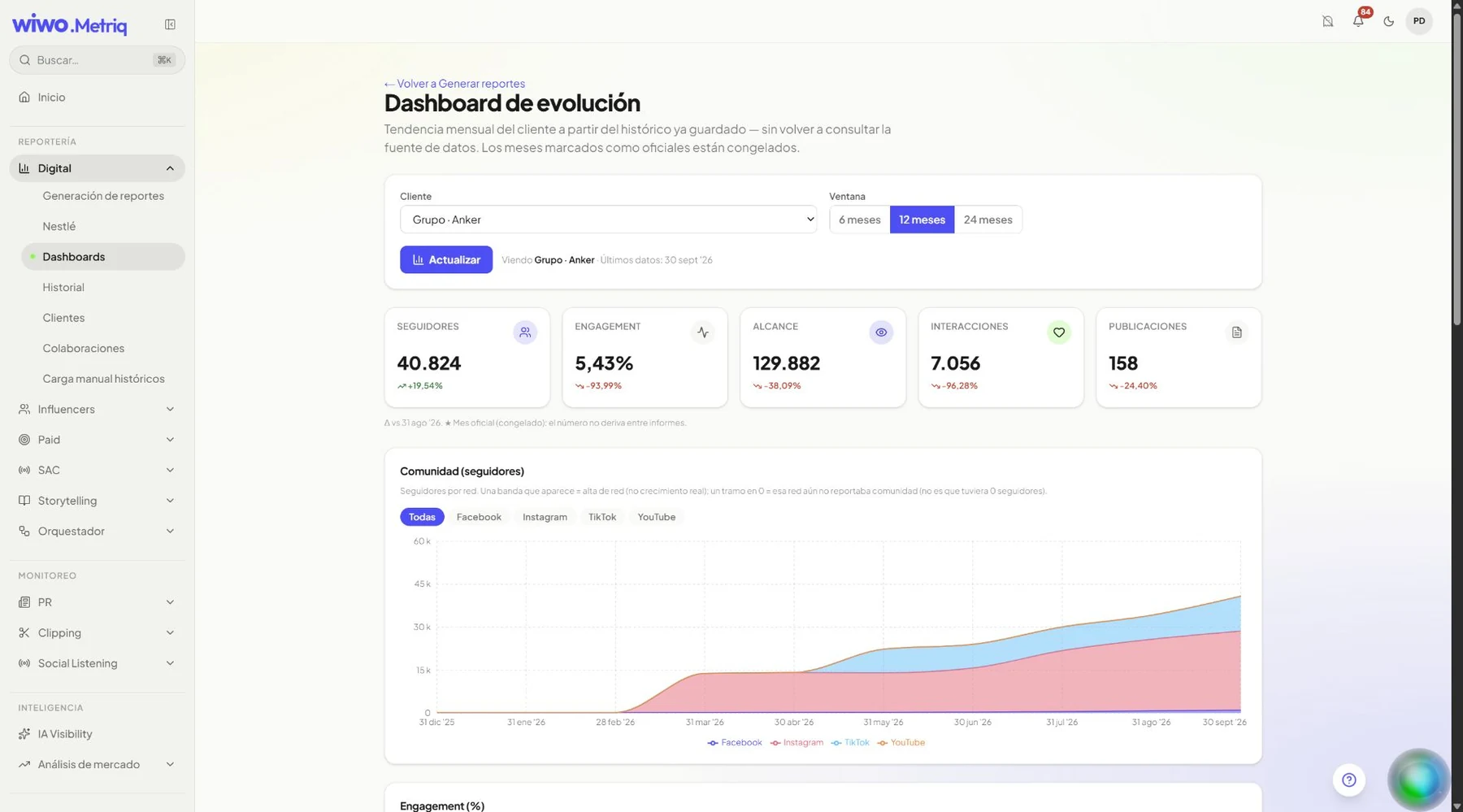This screenshot has width=1463, height=812.
Task: Click the Actualizar button
Action: click(x=446, y=260)
